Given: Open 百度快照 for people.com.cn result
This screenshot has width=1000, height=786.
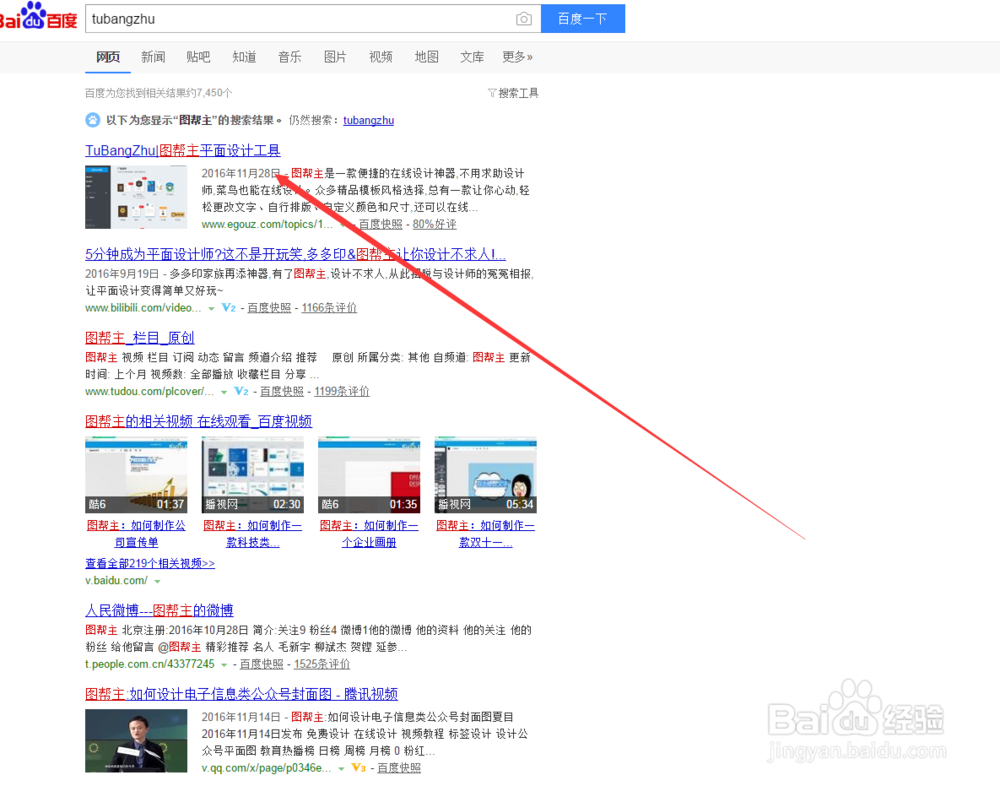Looking at the screenshot, I should click(x=261, y=665).
